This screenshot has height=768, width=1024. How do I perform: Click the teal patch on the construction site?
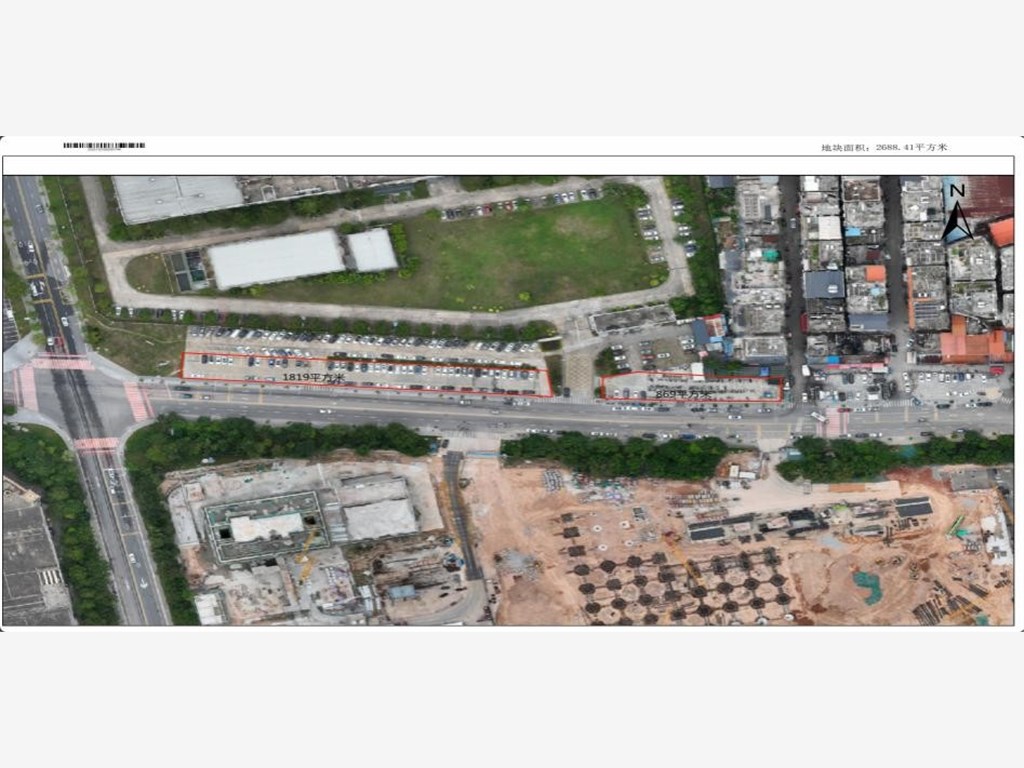pos(868,587)
